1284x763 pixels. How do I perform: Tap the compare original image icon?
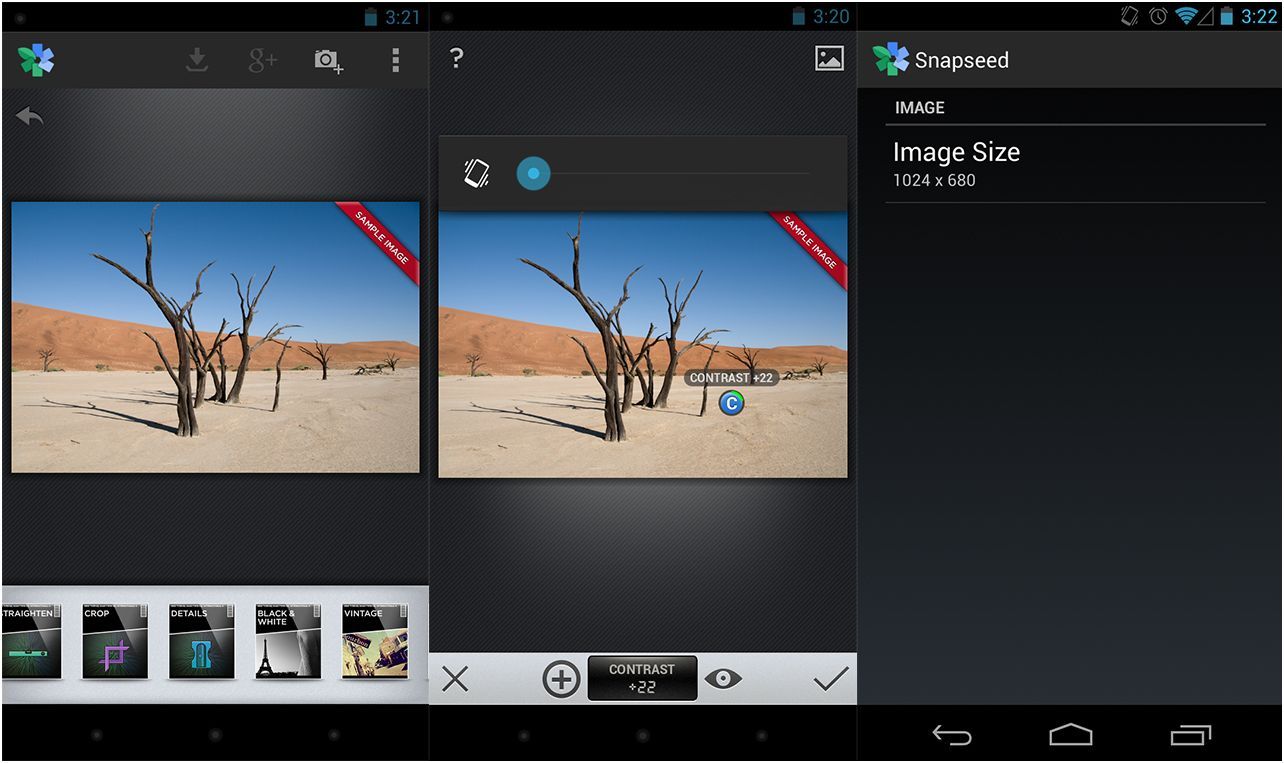click(x=829, y=58)
